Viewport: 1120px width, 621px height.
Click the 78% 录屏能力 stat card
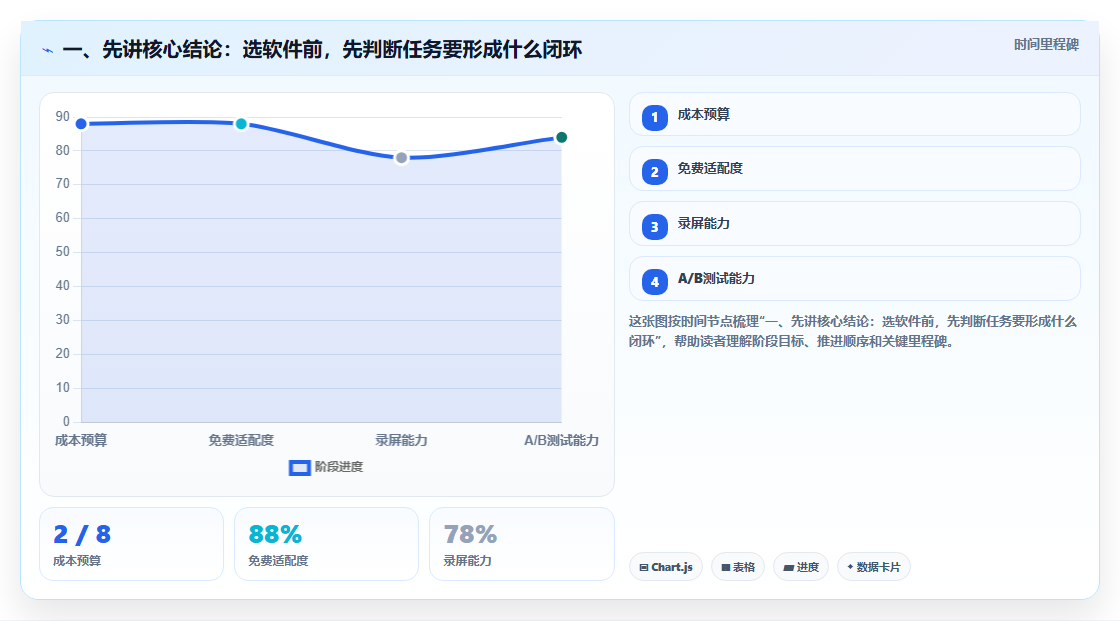click(x=521, y=544)
